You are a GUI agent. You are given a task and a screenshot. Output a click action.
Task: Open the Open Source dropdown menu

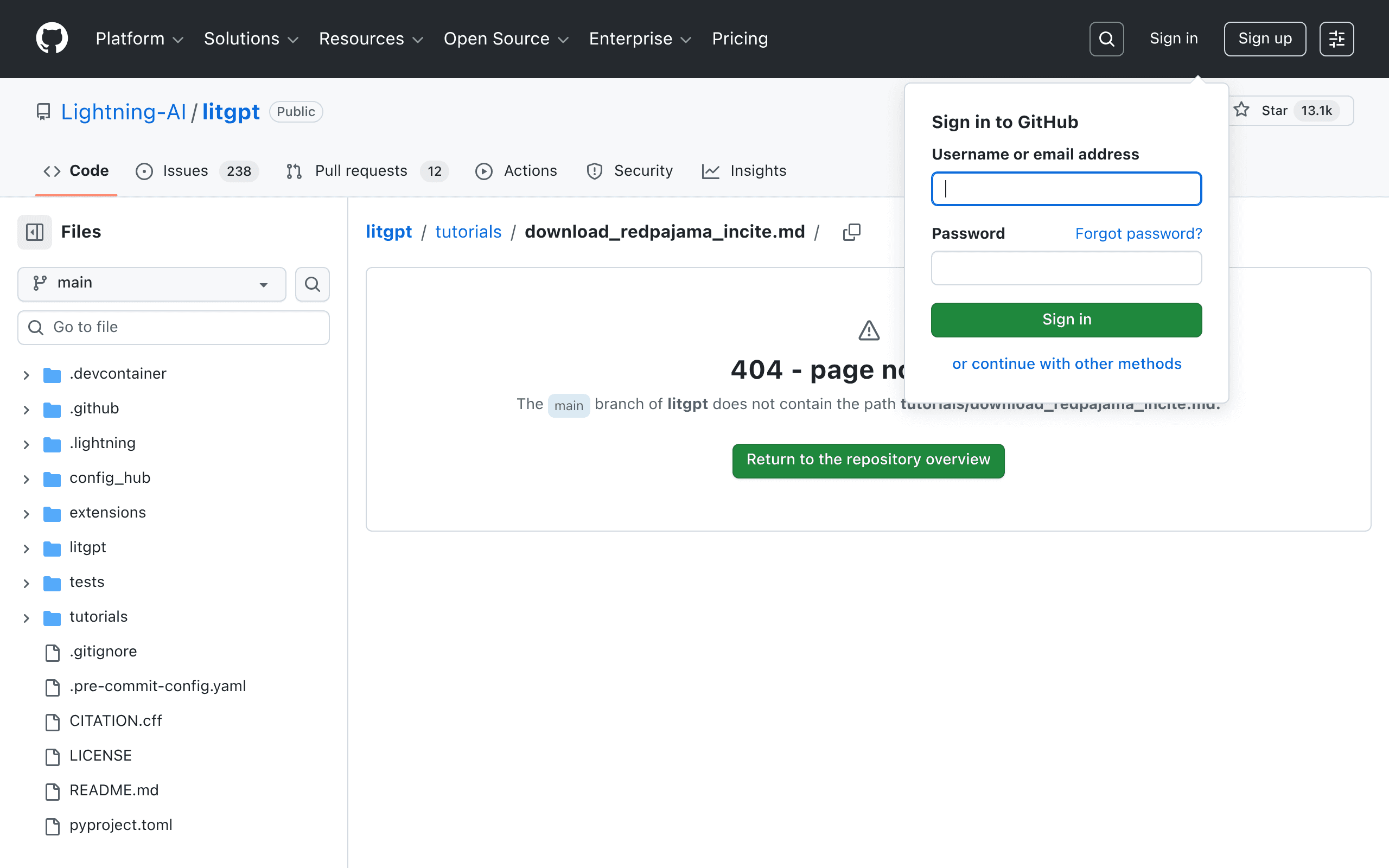[506, 39]
